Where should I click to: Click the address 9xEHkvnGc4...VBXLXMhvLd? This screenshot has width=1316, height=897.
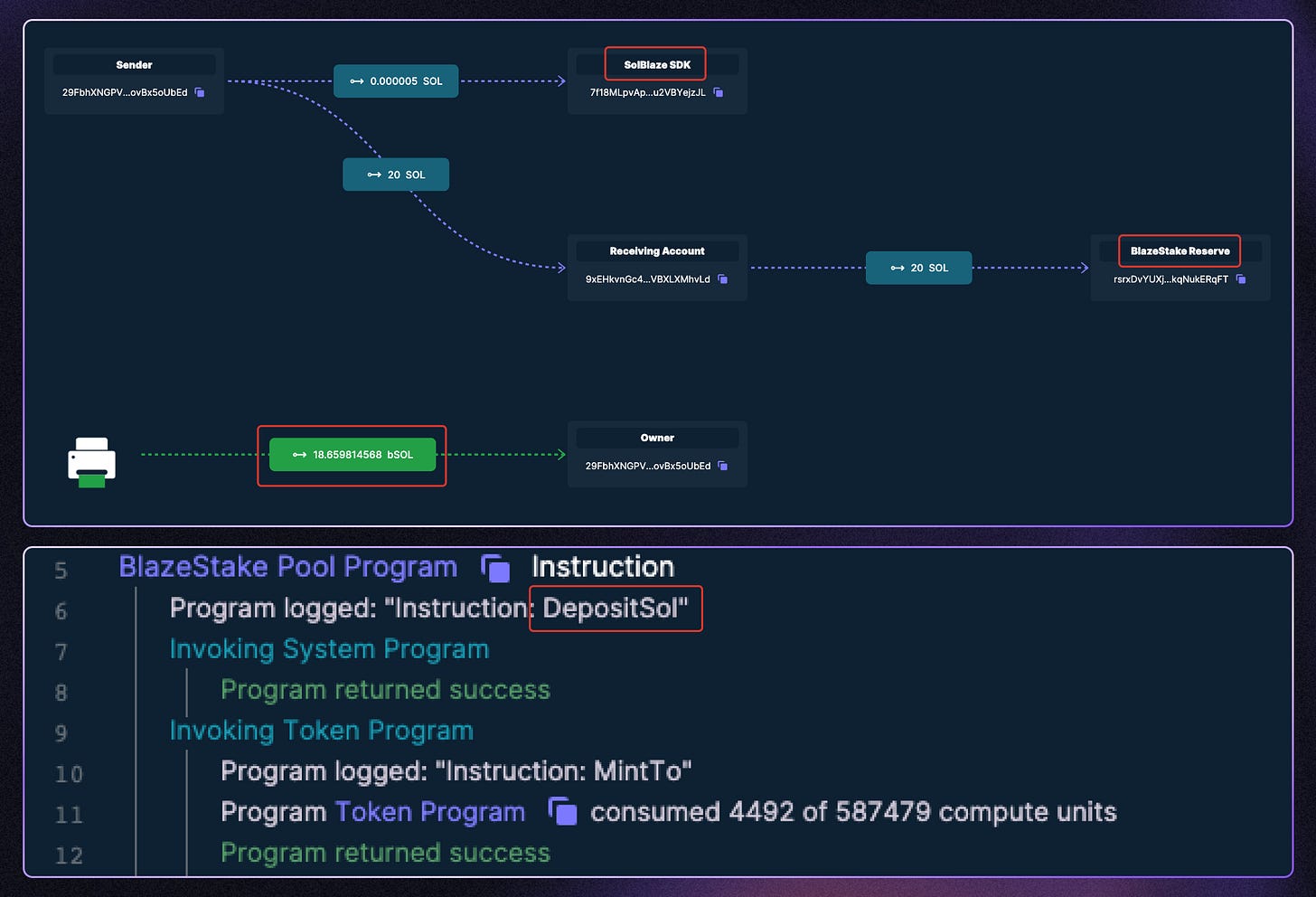point(648,279)
